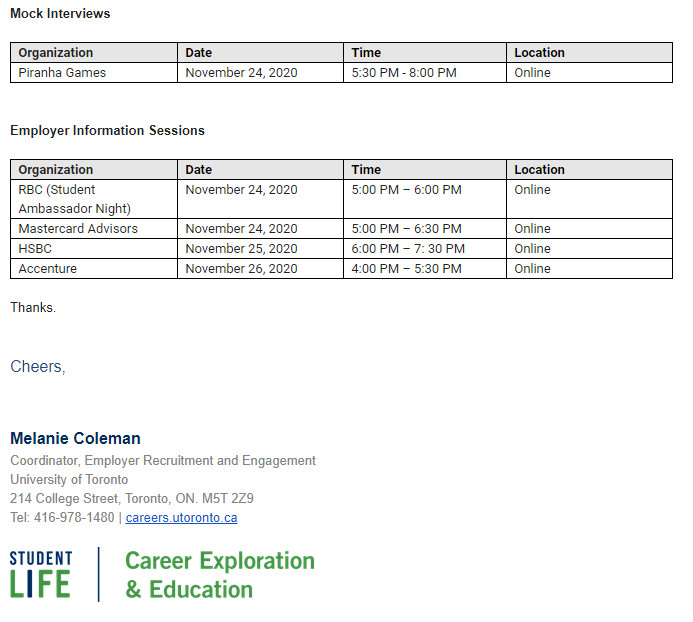This screenshot has height=622, width=693.
Task: Click the '5:00 PM – 6:30 PM' time cell
Action: (425, 229)
